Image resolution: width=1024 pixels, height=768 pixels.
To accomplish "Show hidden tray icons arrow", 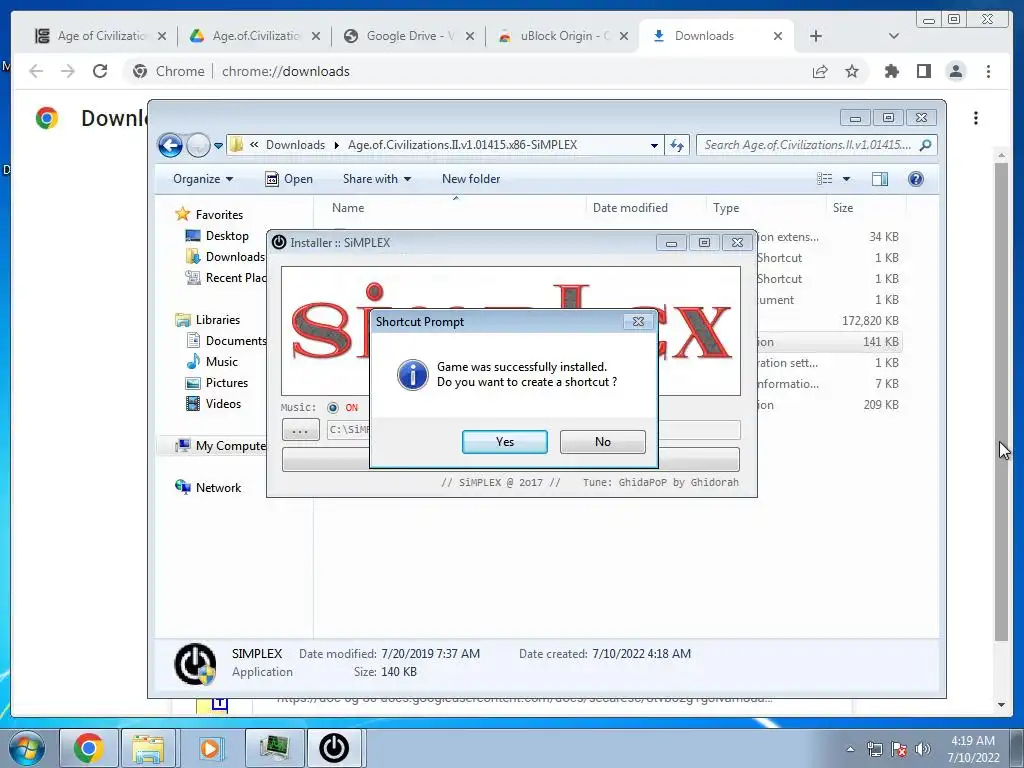I will coord(850,750).
